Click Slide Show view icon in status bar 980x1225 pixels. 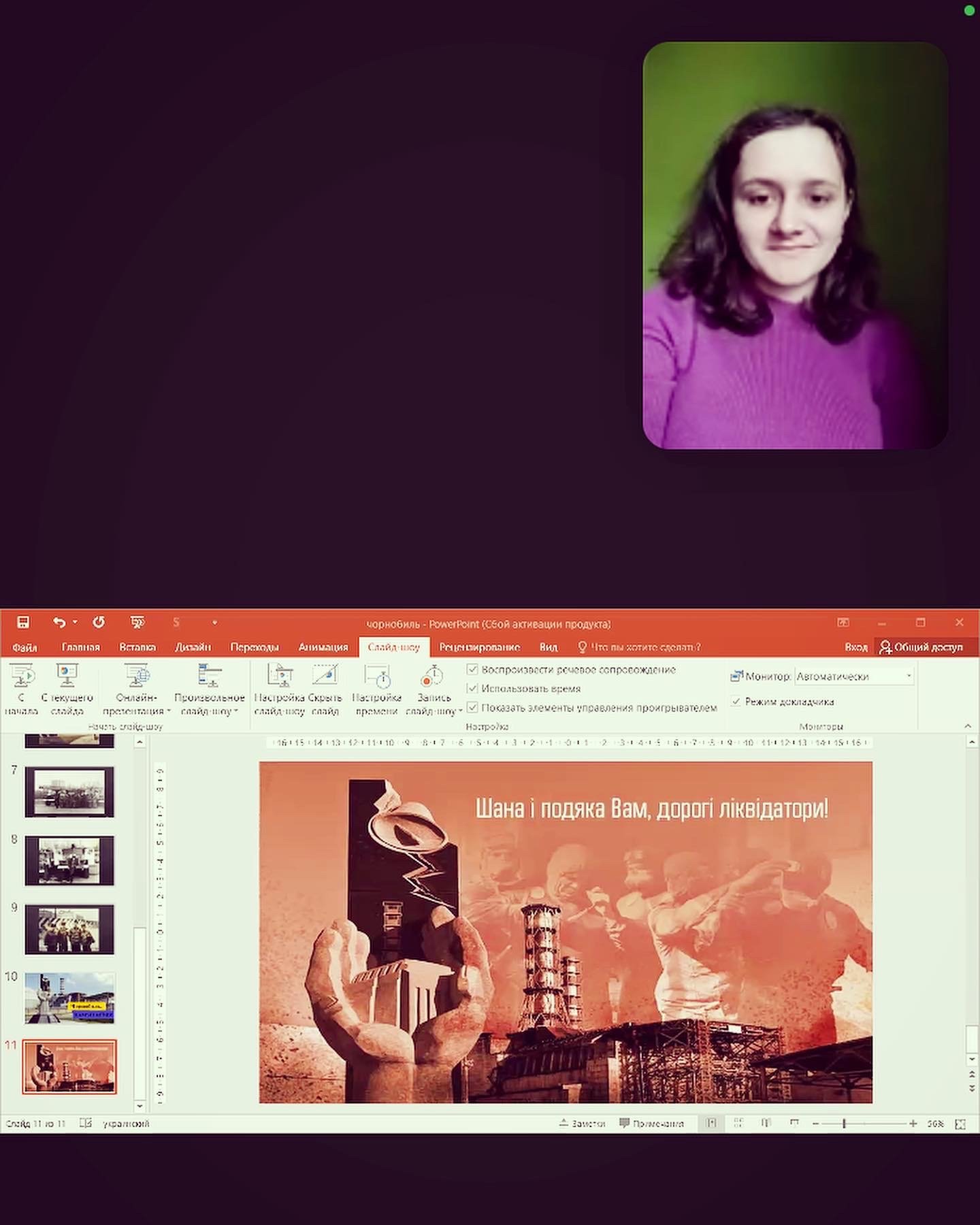pos(794,1124)
